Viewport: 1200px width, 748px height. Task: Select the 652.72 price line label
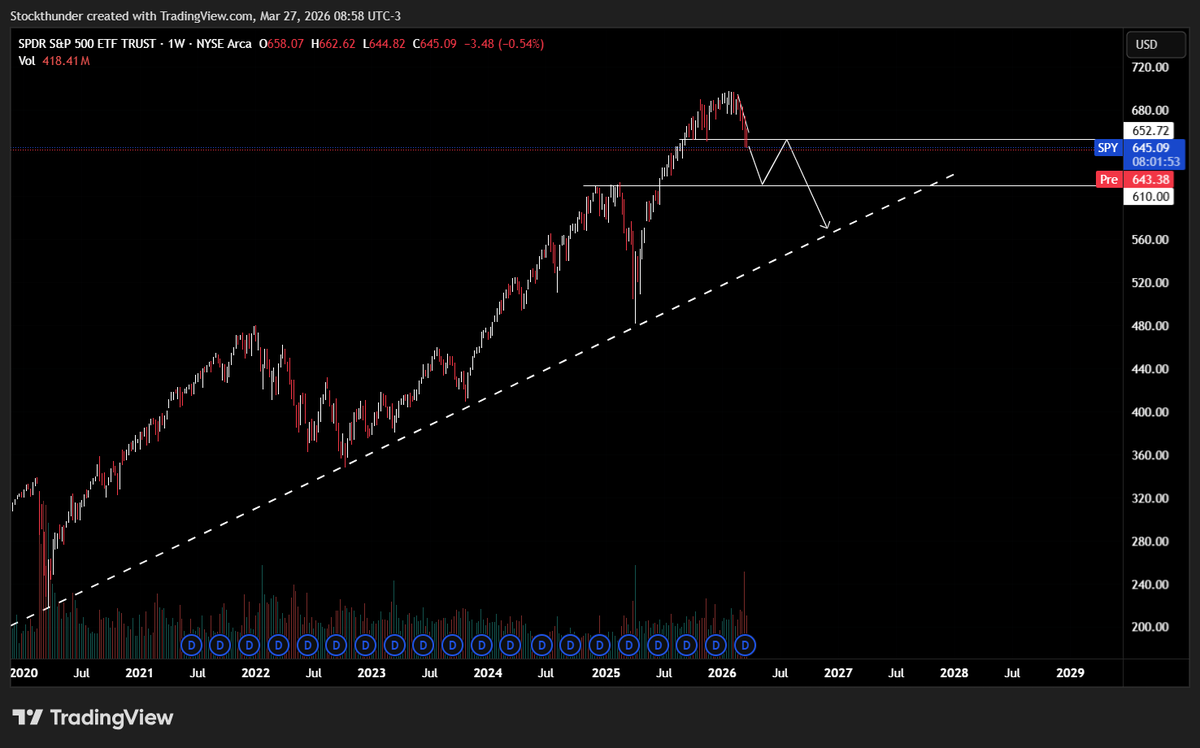click(1150, 131)
